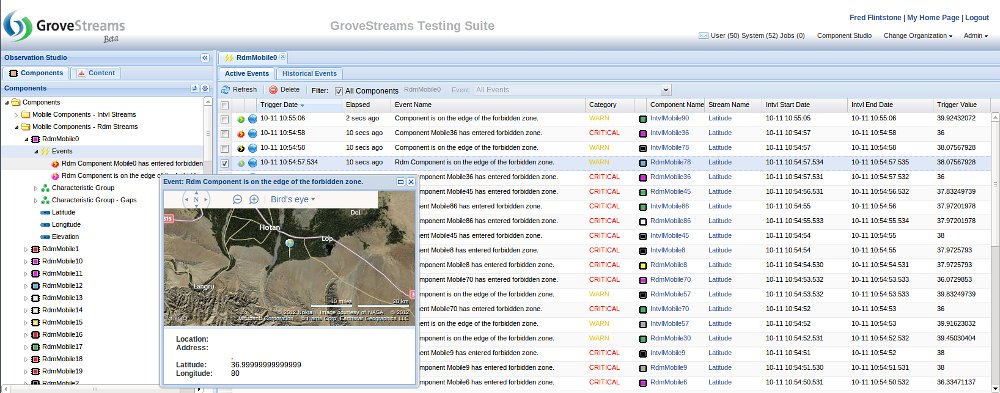The width and height of the screenshot is (1000, 393).
Task: Check the IntvlMobile36 event row checkbox
Action: click(x=225, y=133)
